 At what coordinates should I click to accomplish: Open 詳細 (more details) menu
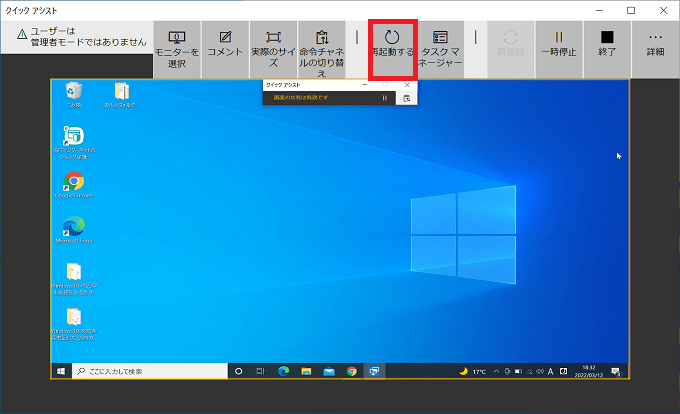[655, 49]
